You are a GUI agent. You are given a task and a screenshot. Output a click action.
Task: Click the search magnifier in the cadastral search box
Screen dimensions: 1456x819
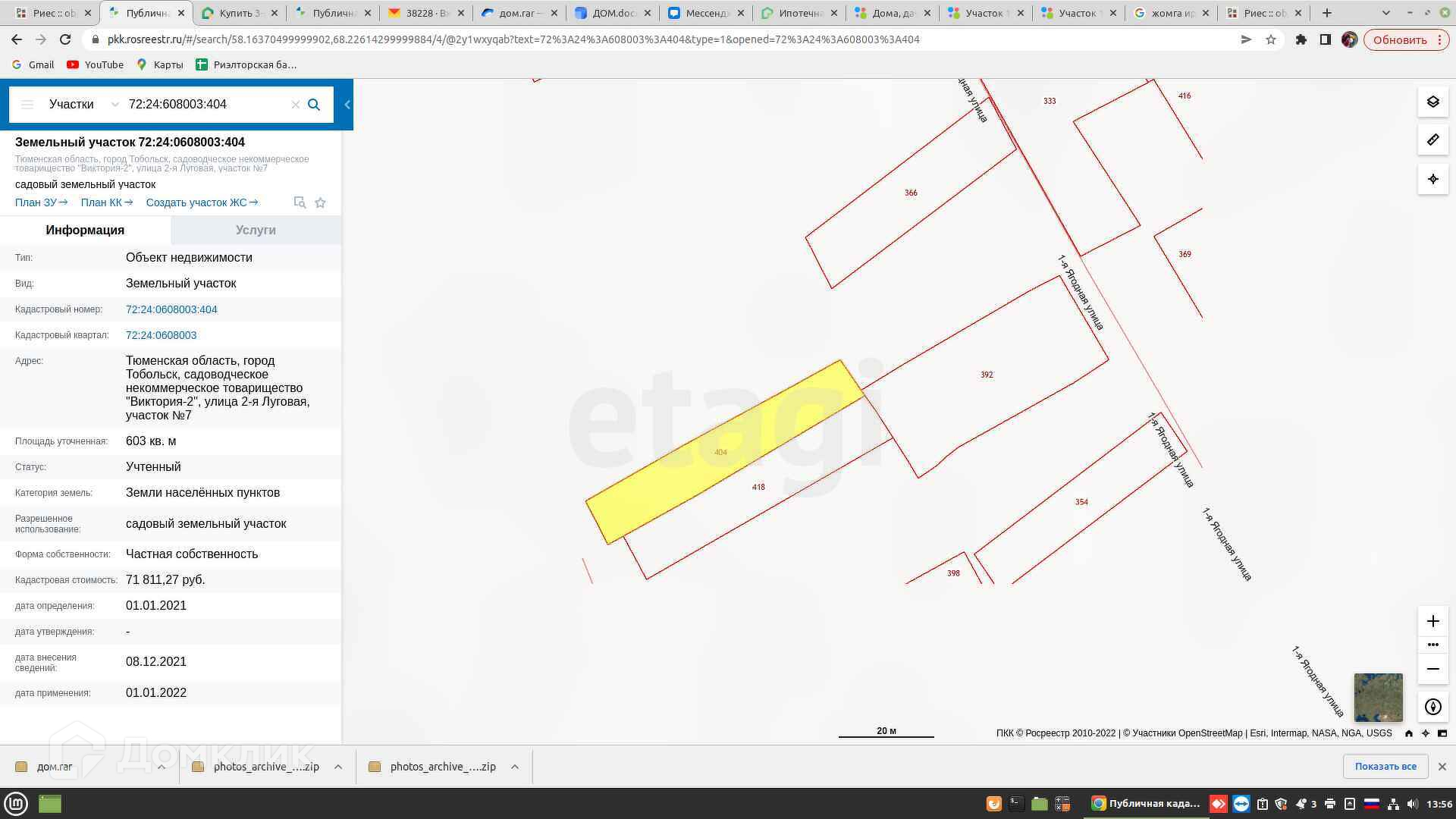point(314,105)
